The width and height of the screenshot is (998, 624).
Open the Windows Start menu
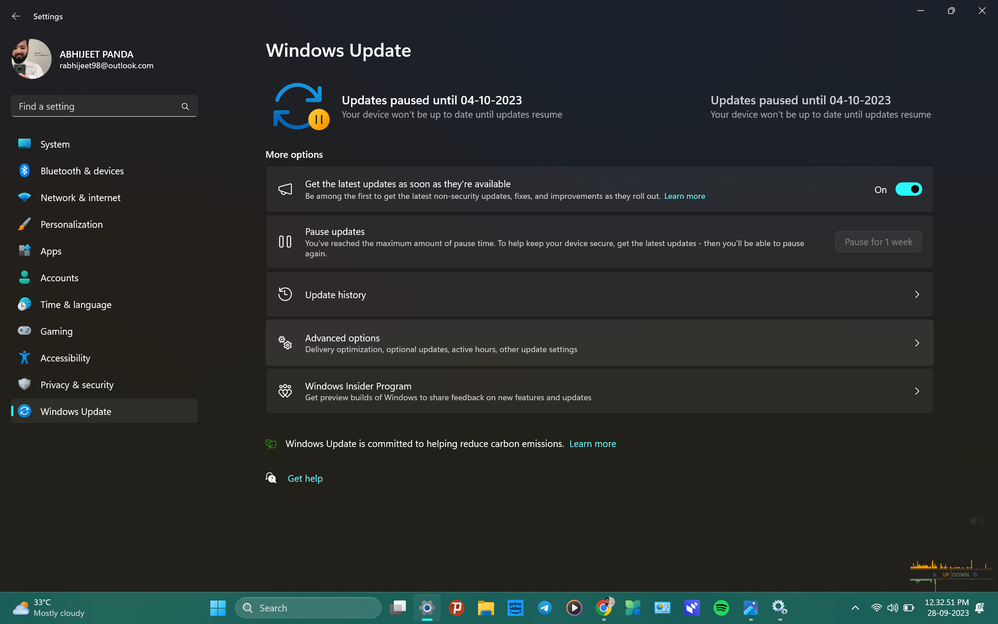click(218, 608)
